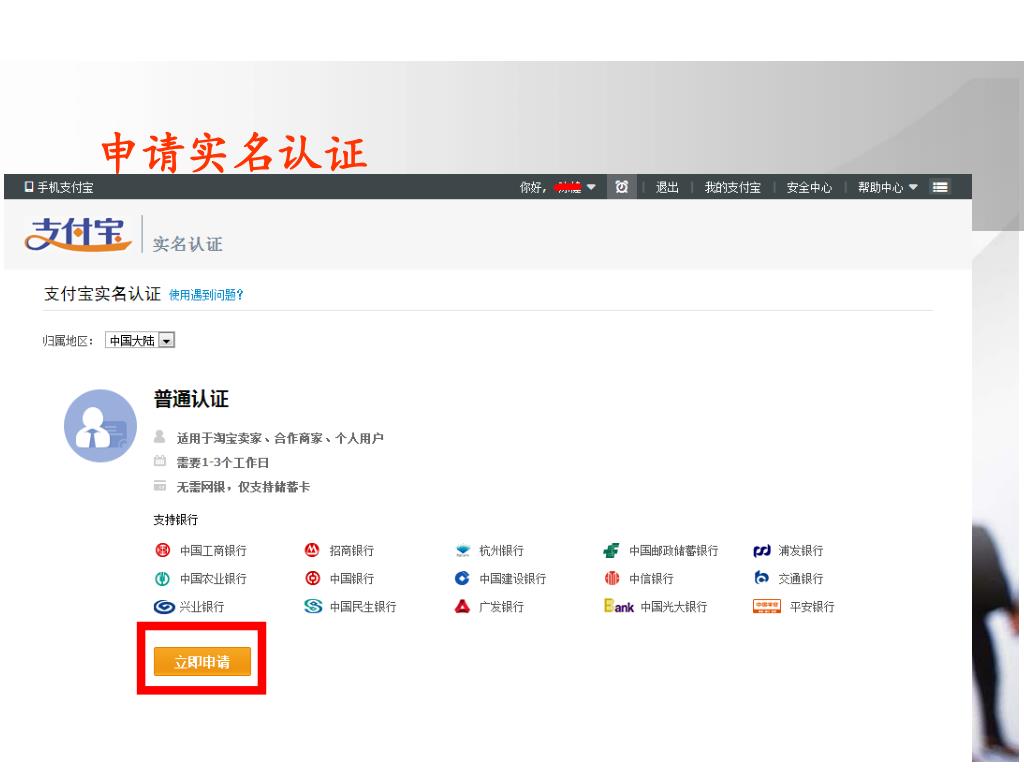1024x768 pixels.
Task: Click the 中国农业银行 logo icon
Action: coord(162,579)
